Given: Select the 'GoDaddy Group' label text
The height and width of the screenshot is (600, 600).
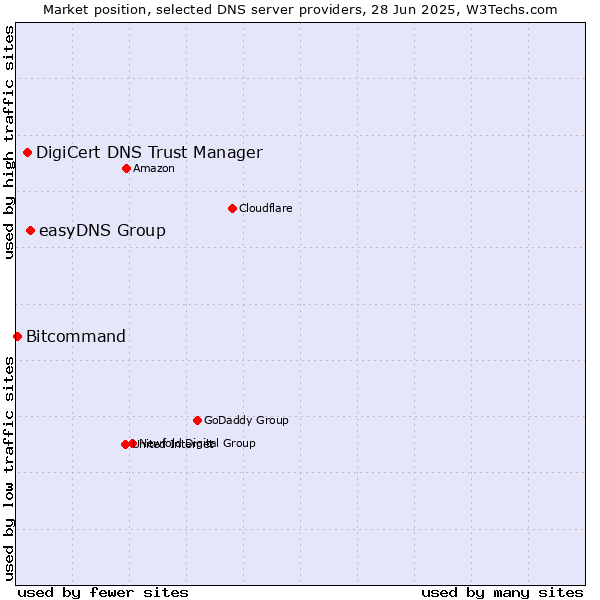Looking at the screenshot, I should coord(246,420).
